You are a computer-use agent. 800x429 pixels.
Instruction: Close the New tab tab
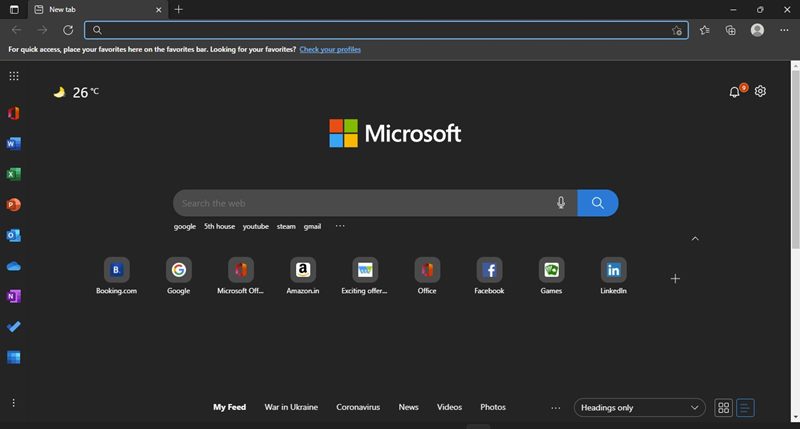tap(159, 10)
